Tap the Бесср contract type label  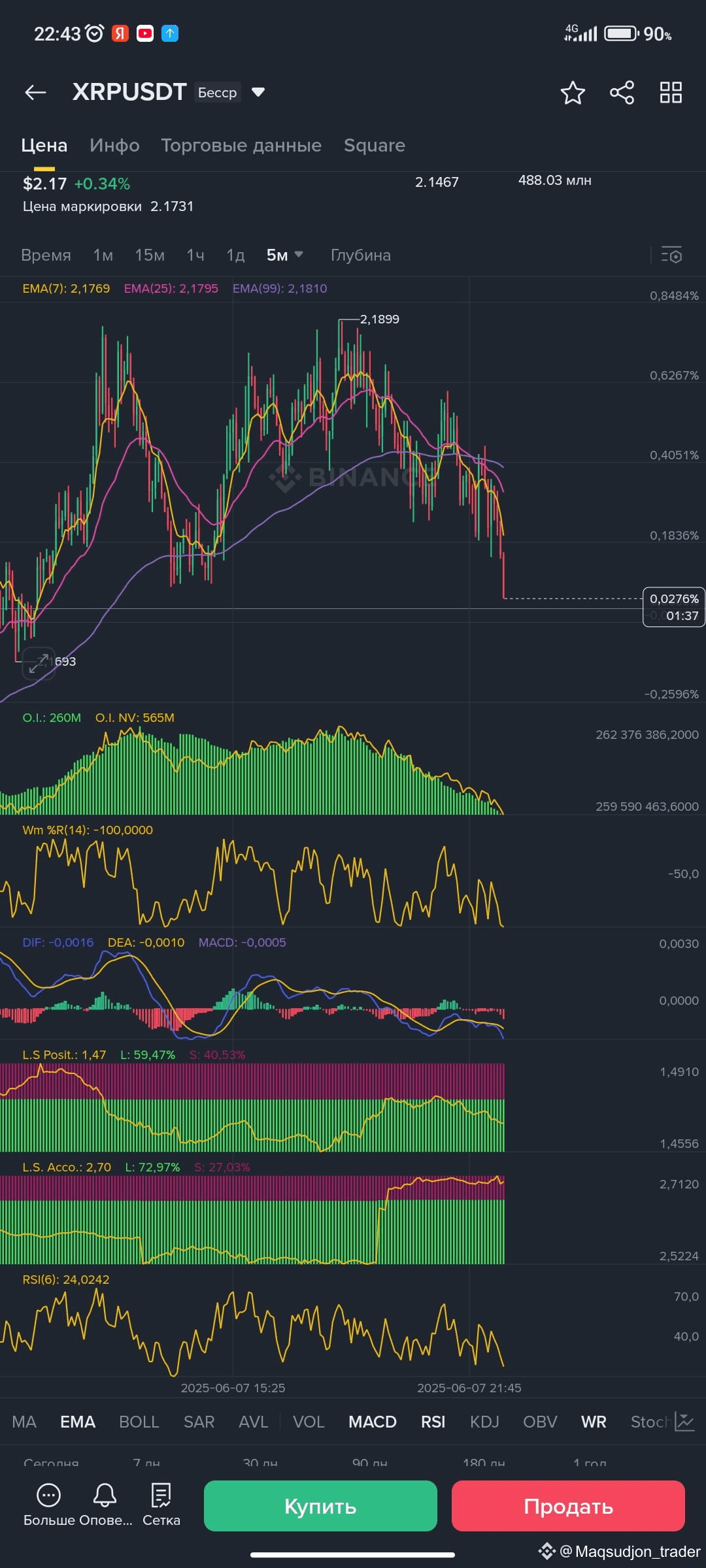217,92
